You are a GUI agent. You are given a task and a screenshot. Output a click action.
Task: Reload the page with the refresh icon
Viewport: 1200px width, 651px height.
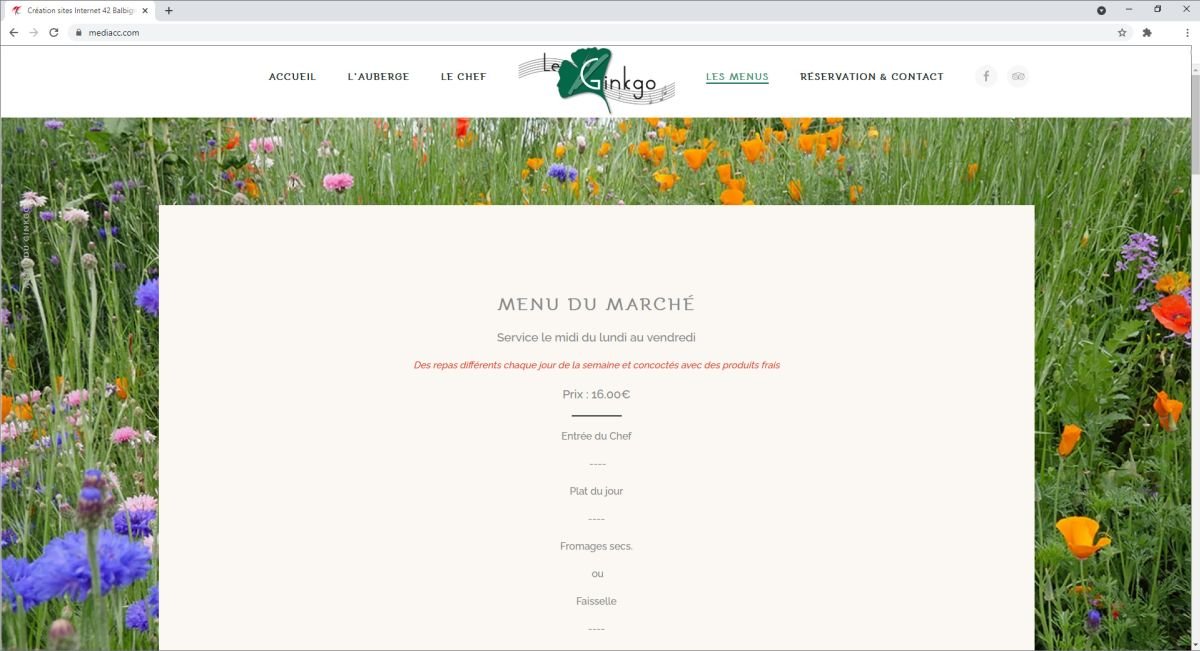pos(53,32)
